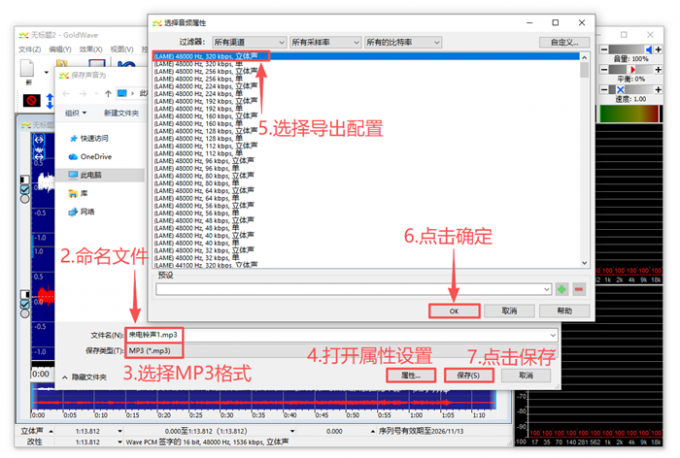Image resolution: width=680 pixels, height=458 pixels.
Task: Click the Save As dialog forward arrow
Action: click(82, 94)
